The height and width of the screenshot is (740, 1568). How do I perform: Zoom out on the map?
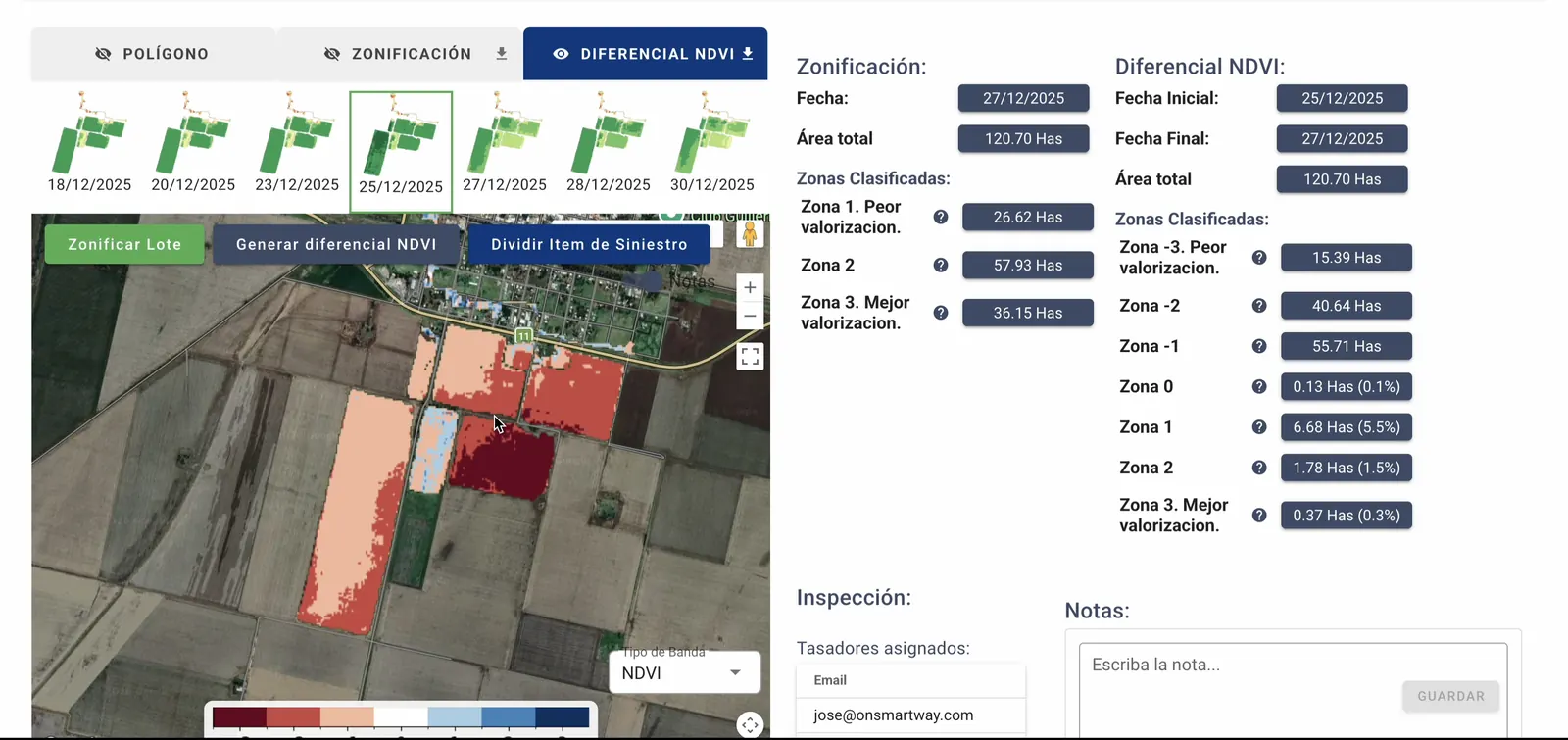point(750,316)
